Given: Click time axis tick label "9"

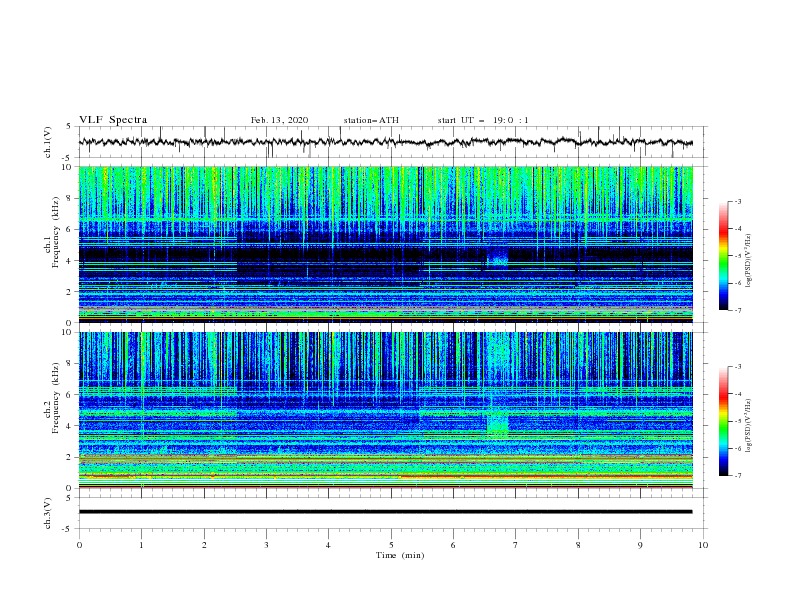Looking at the screenshot, I should pos(640,545).
